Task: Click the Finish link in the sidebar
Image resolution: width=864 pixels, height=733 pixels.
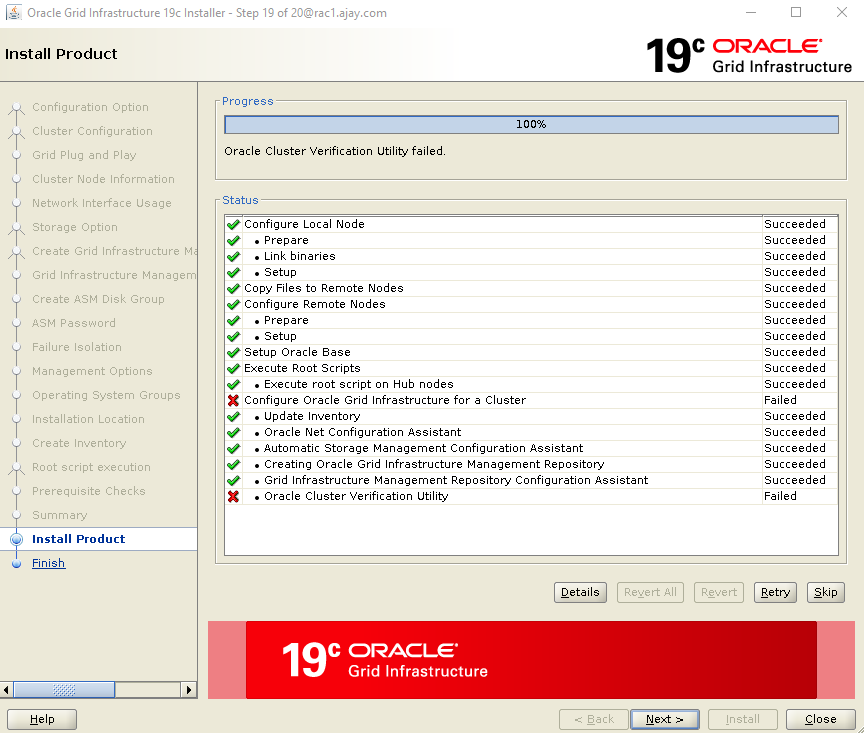Action: point(48,563)
